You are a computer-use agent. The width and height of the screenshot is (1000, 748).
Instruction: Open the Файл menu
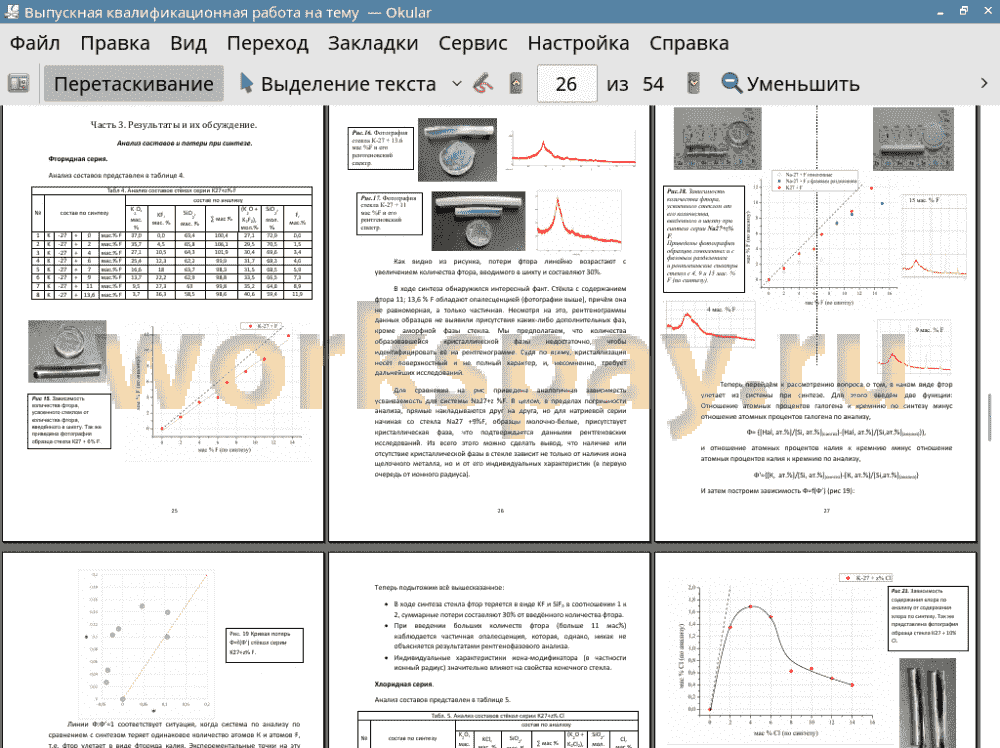click(x=35, y=43)
